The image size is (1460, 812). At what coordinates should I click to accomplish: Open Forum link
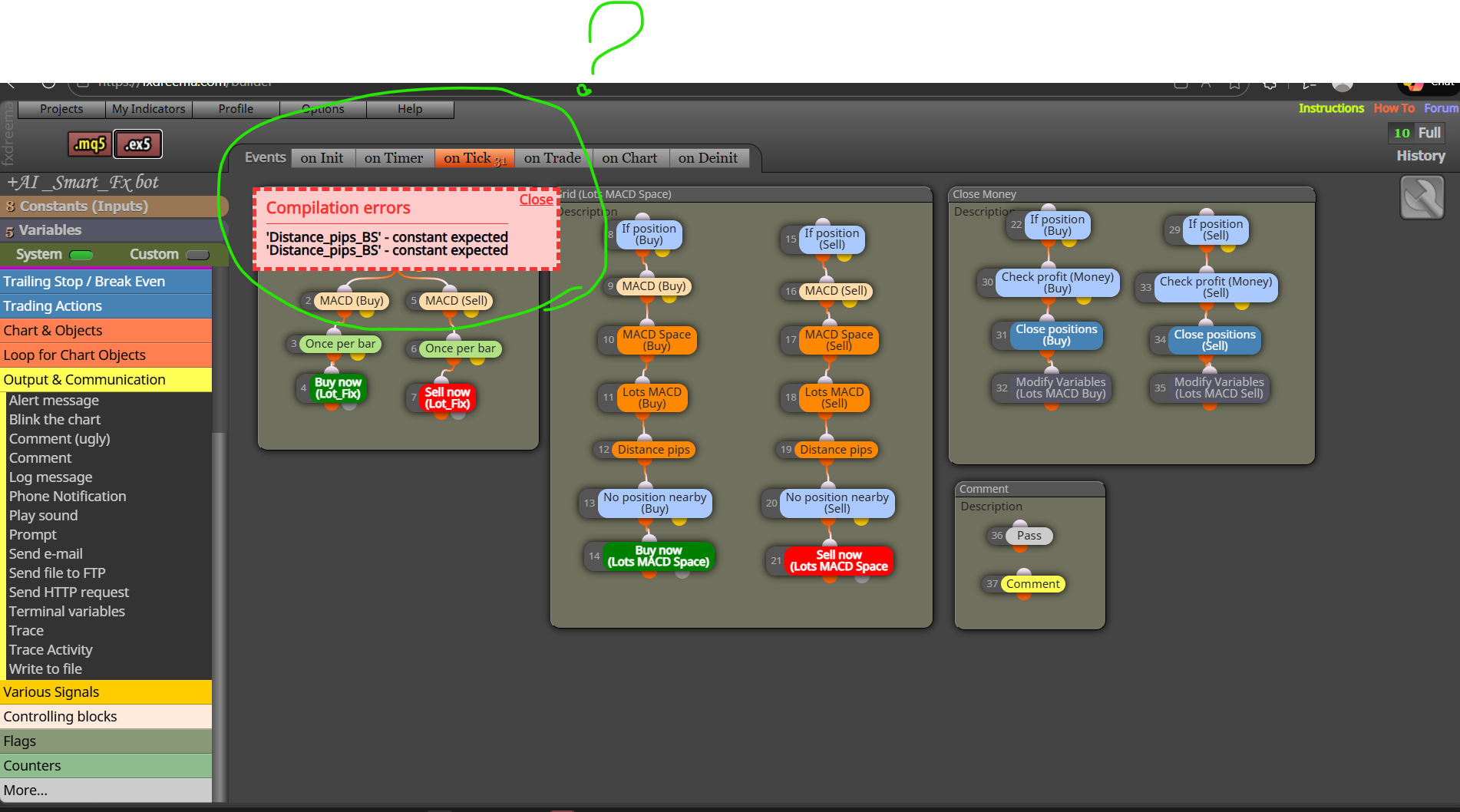click(1441, 108)
